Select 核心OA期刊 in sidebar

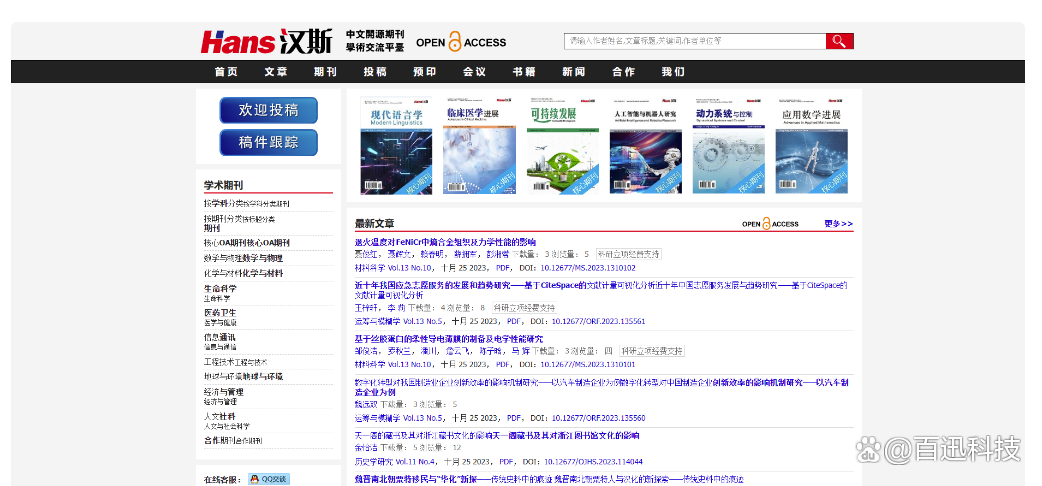[x=247, y=243]
